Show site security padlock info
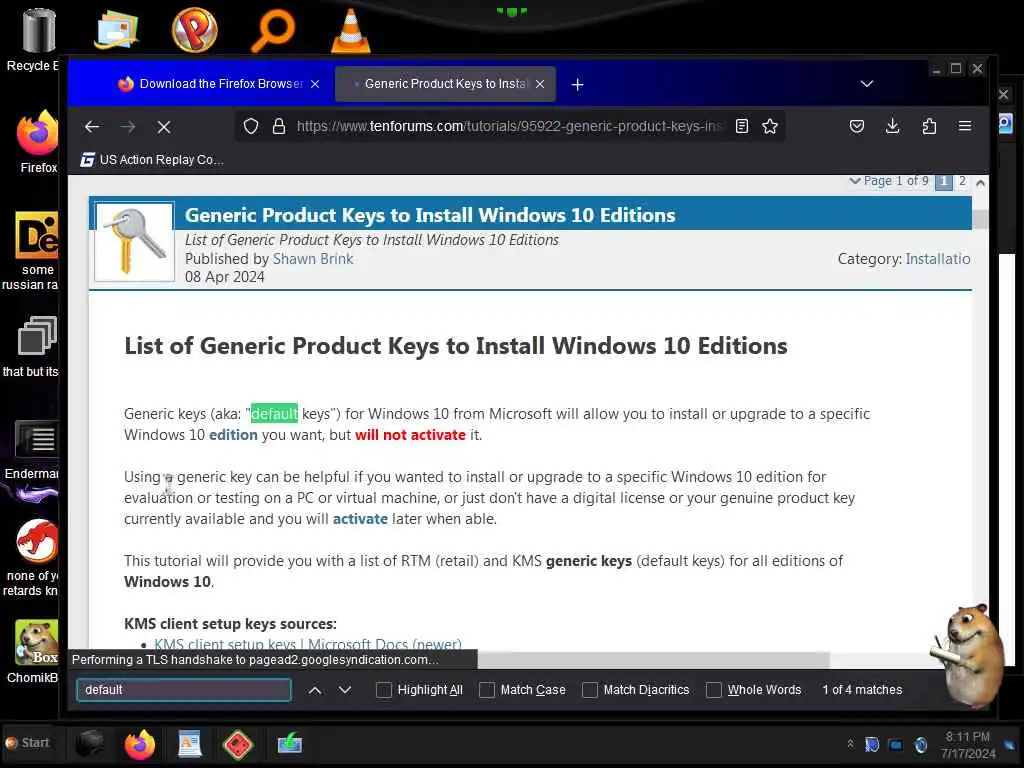Screen dimensions: 1024x768 [x=279, y=126]
